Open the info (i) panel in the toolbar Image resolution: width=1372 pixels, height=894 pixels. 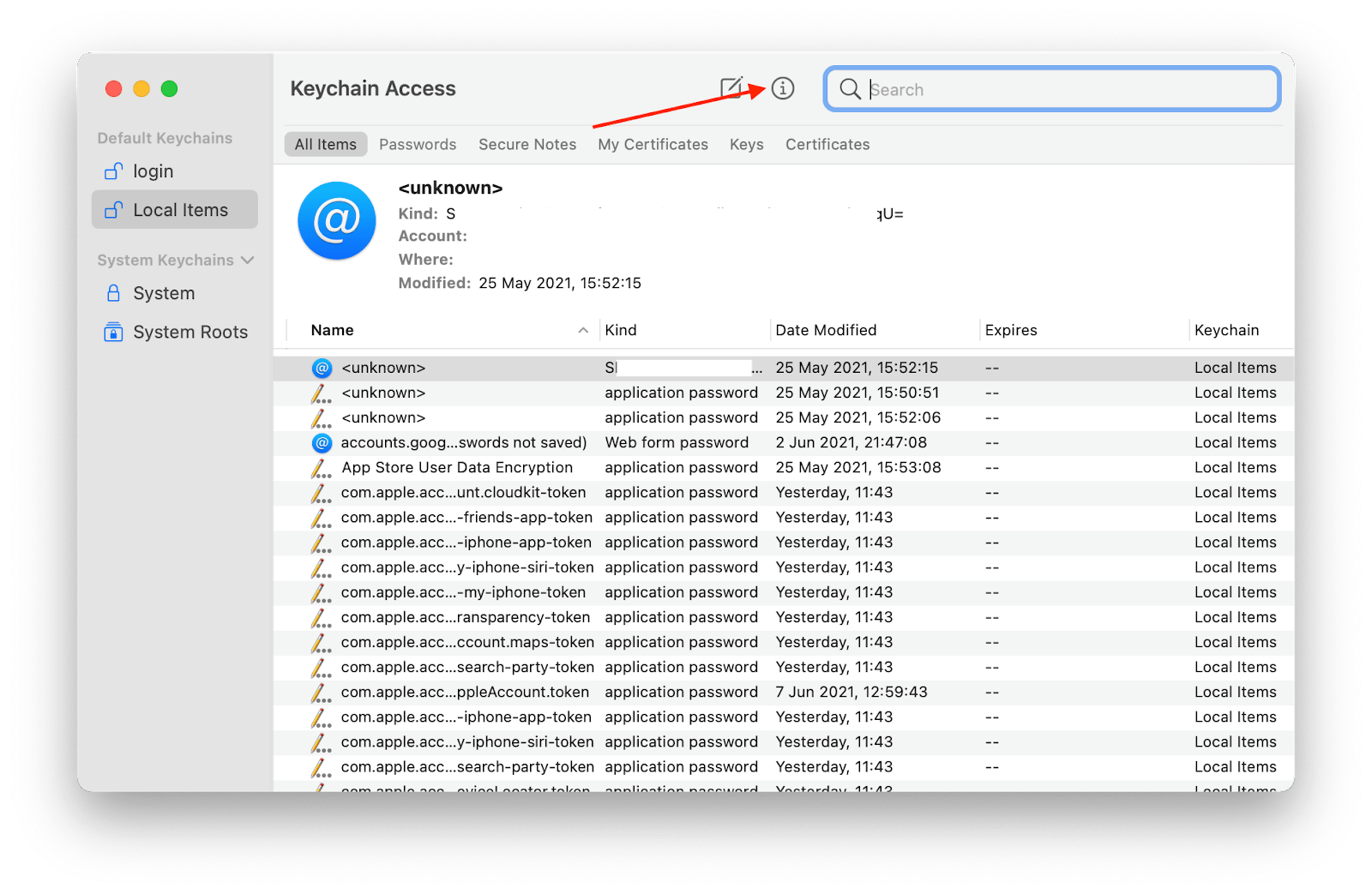[x=781, y=88]
